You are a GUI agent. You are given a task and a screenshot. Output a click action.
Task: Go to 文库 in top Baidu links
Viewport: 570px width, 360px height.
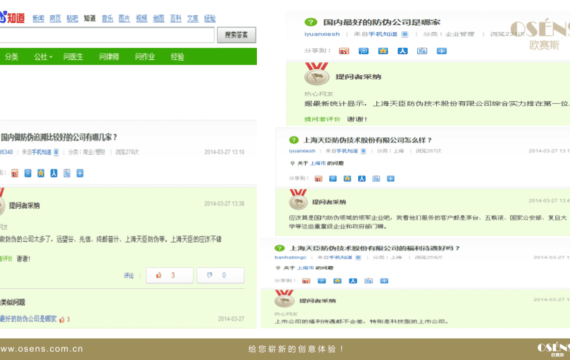click(193, 19)
